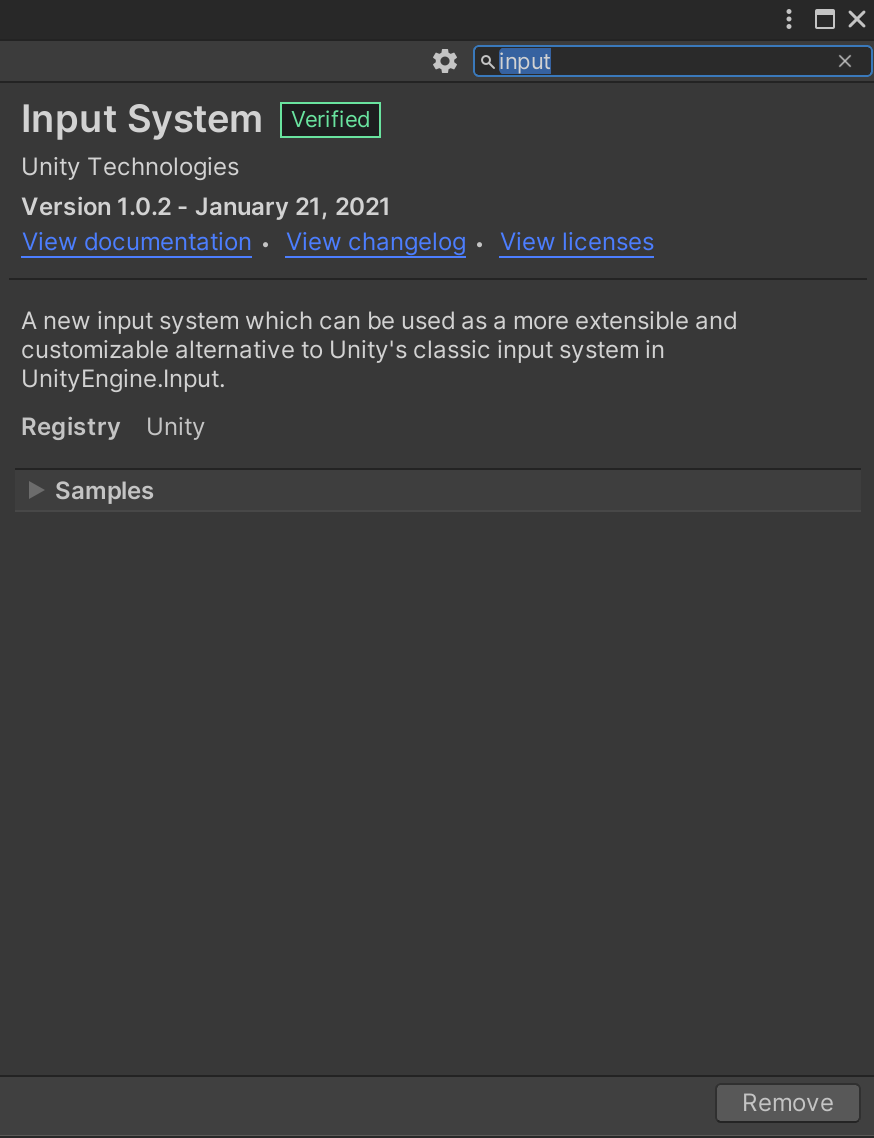Viewport: 874px width, 1138px height.
Task: Click the Unity Technologies author name
Action: [x=130, y=167]
